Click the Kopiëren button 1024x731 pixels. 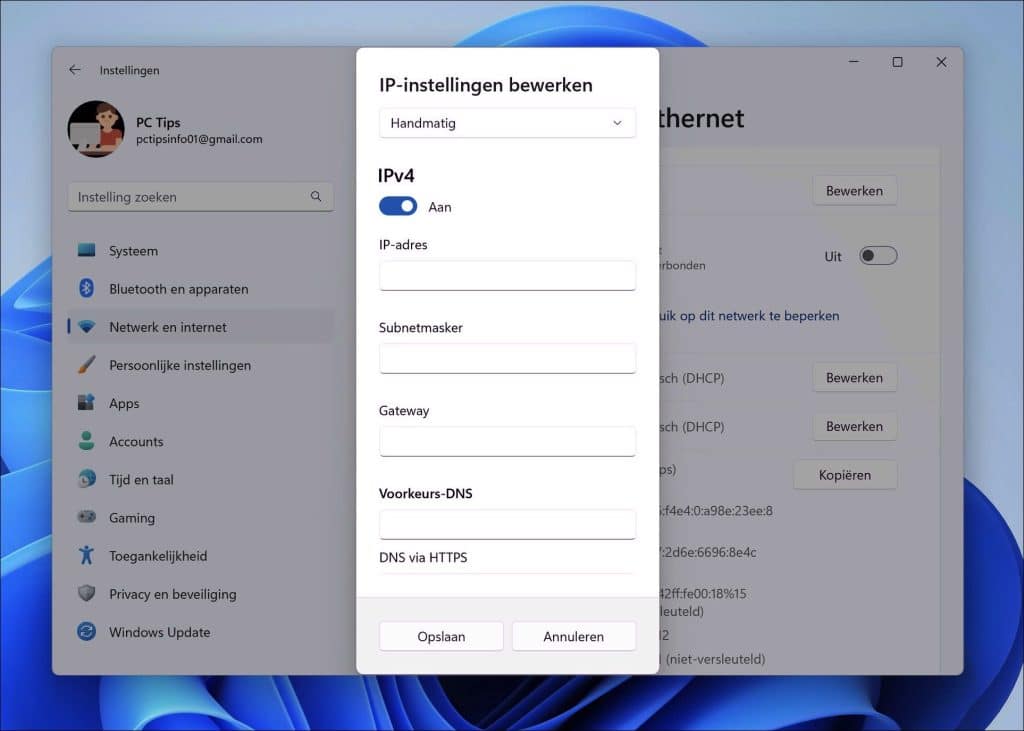pos(844,474)
